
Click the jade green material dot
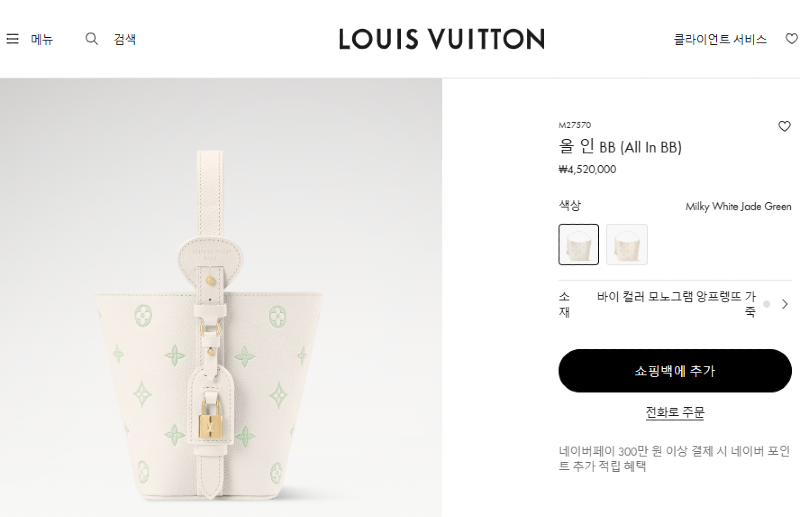766,304
